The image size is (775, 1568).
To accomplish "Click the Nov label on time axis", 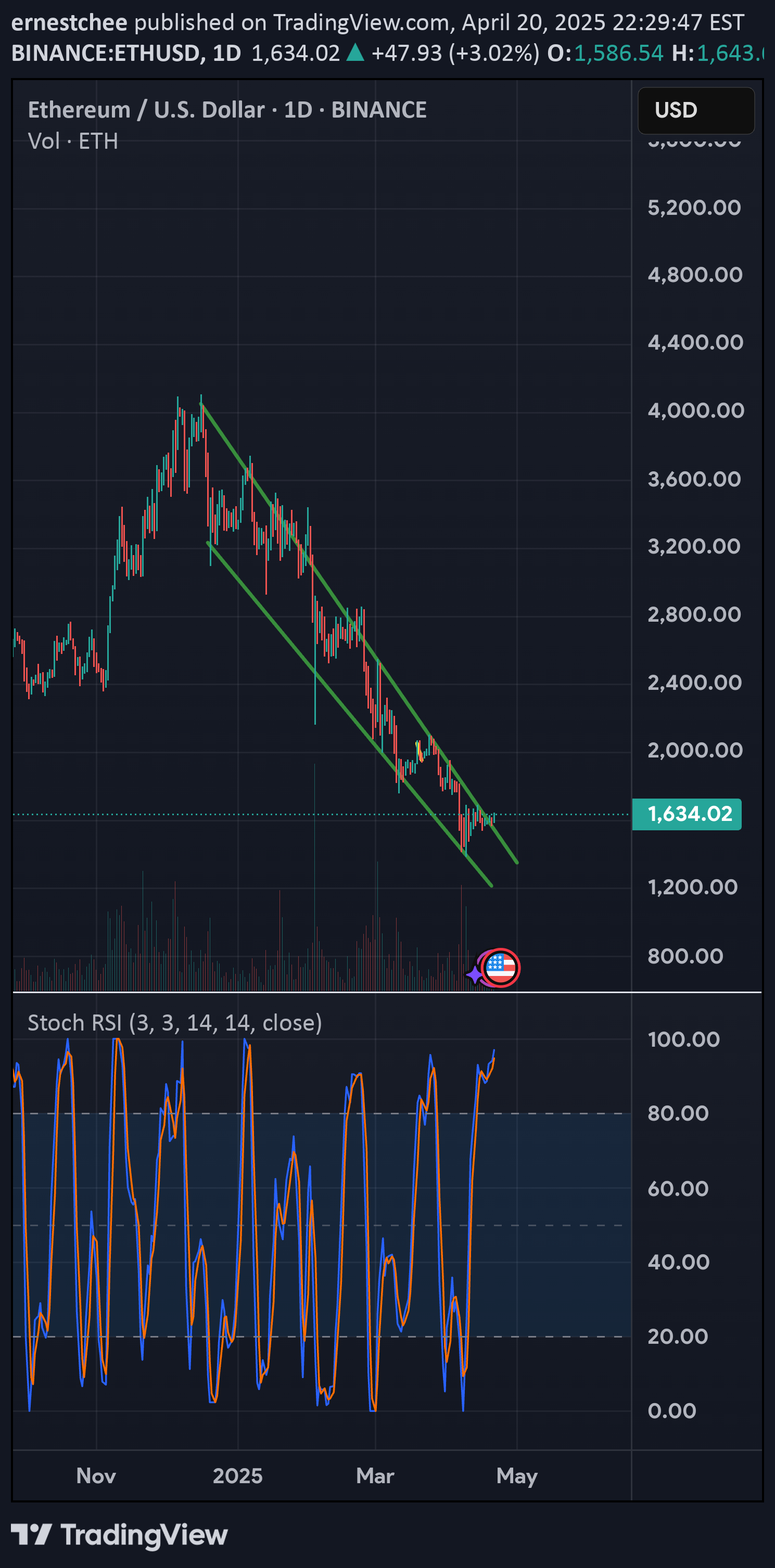I will [x=96, y=1475].
